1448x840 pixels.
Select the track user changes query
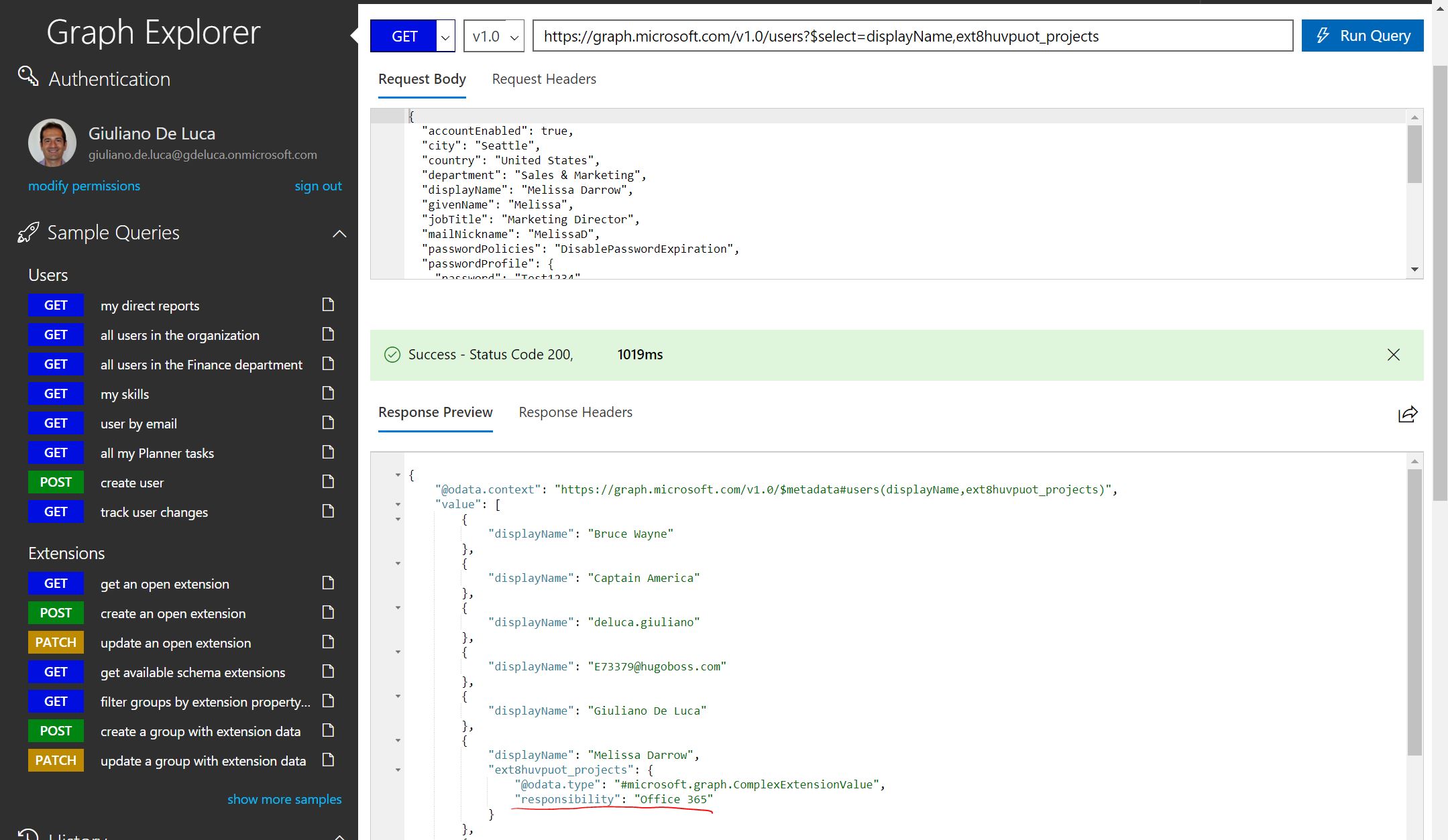(154, 512)
